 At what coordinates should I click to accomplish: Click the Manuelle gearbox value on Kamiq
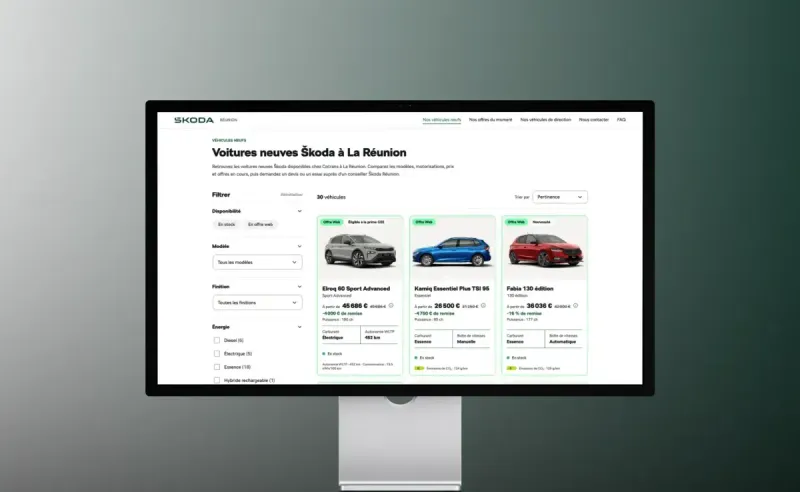tap(466, 342)
